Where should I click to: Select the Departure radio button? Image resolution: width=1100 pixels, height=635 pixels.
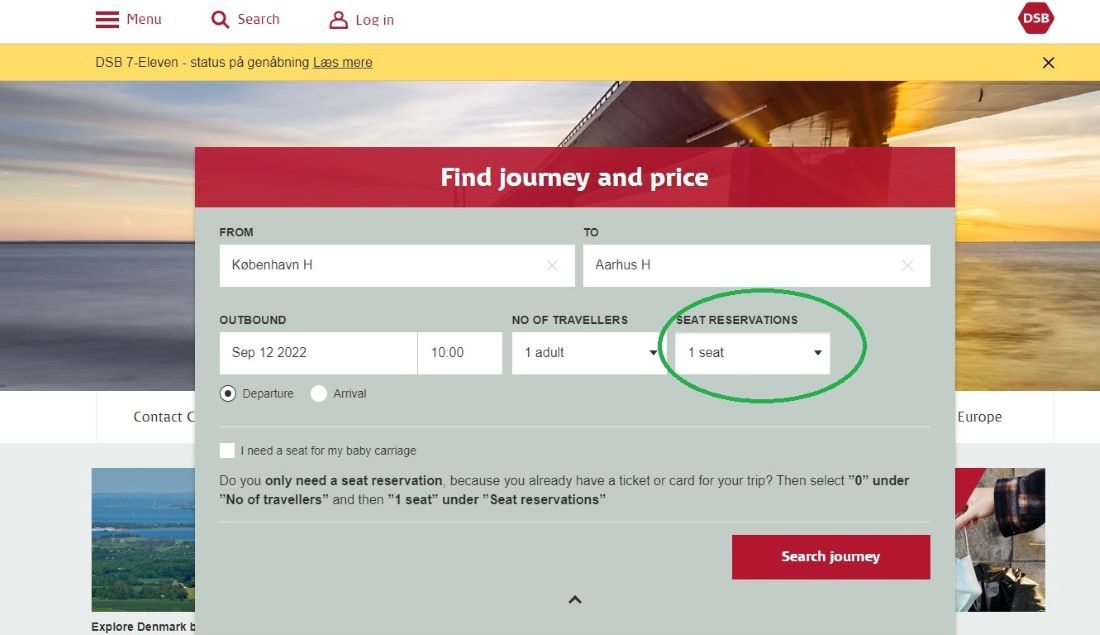[x=227, y=393]
